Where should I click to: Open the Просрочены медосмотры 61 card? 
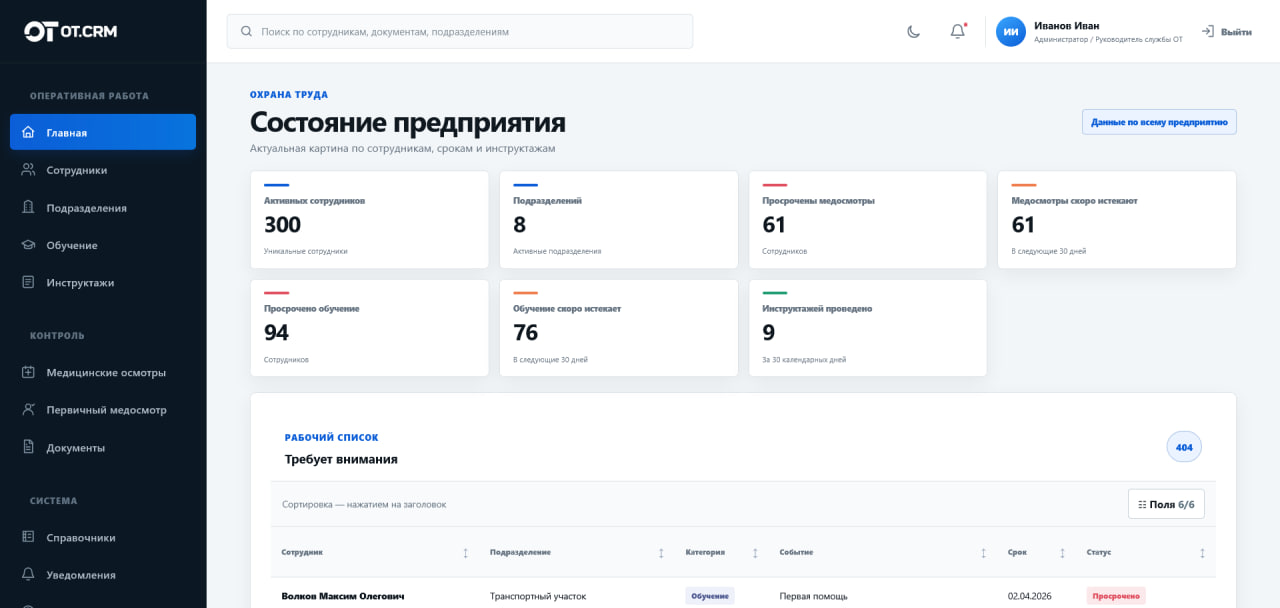[867, 220]
